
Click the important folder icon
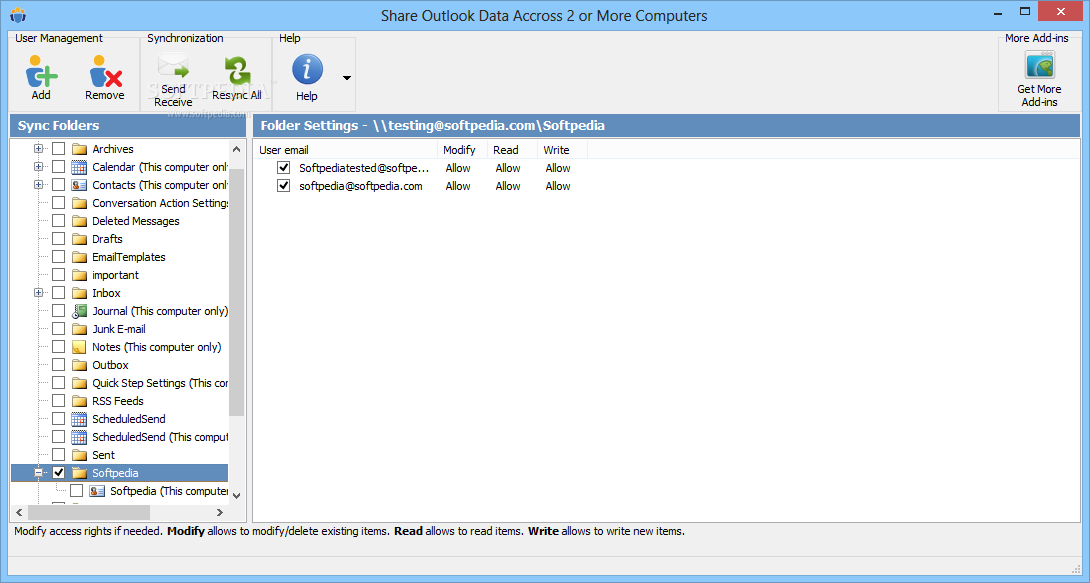click(79, 275)
